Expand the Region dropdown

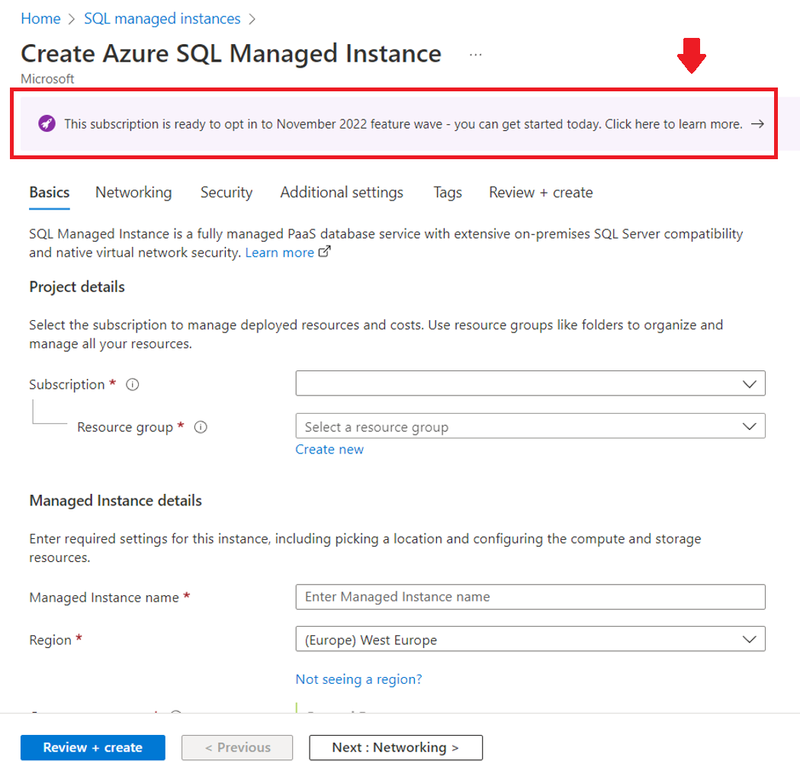pyautogui.click(x=530, y=639)
